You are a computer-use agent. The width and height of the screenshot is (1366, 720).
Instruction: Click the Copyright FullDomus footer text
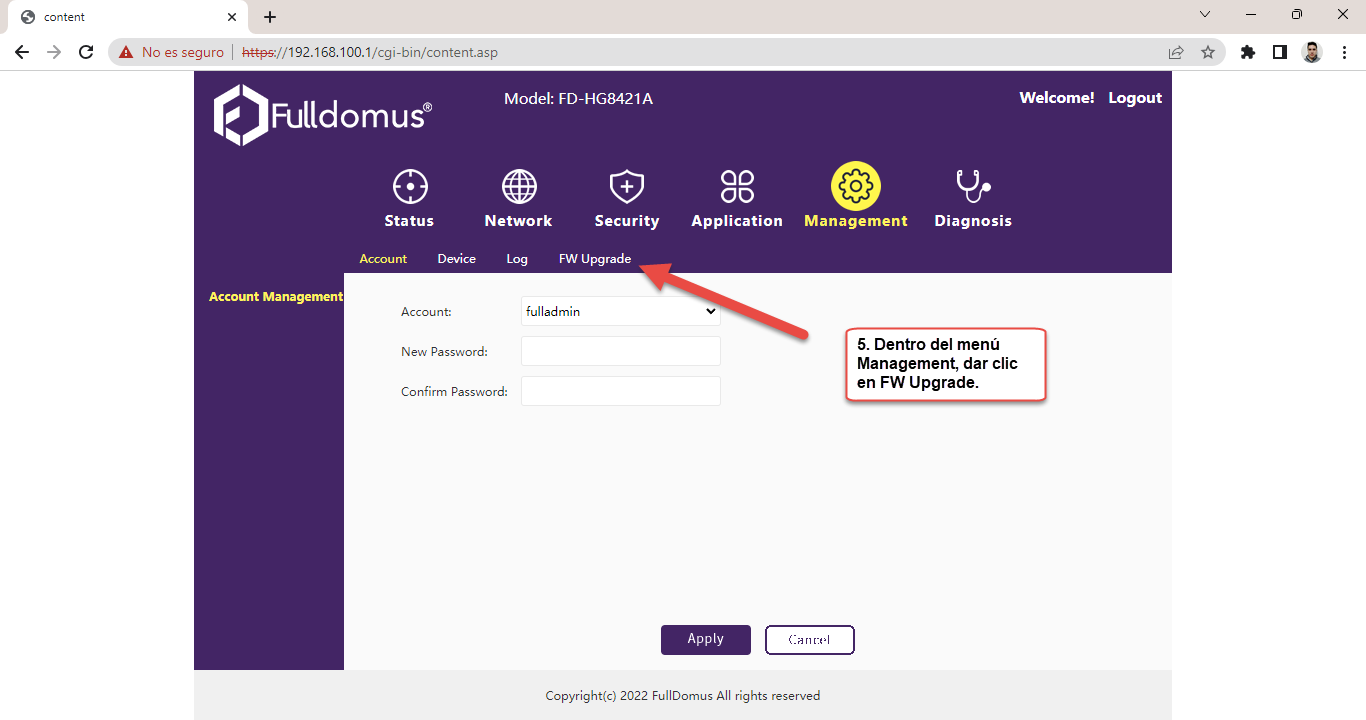[683, 696]
